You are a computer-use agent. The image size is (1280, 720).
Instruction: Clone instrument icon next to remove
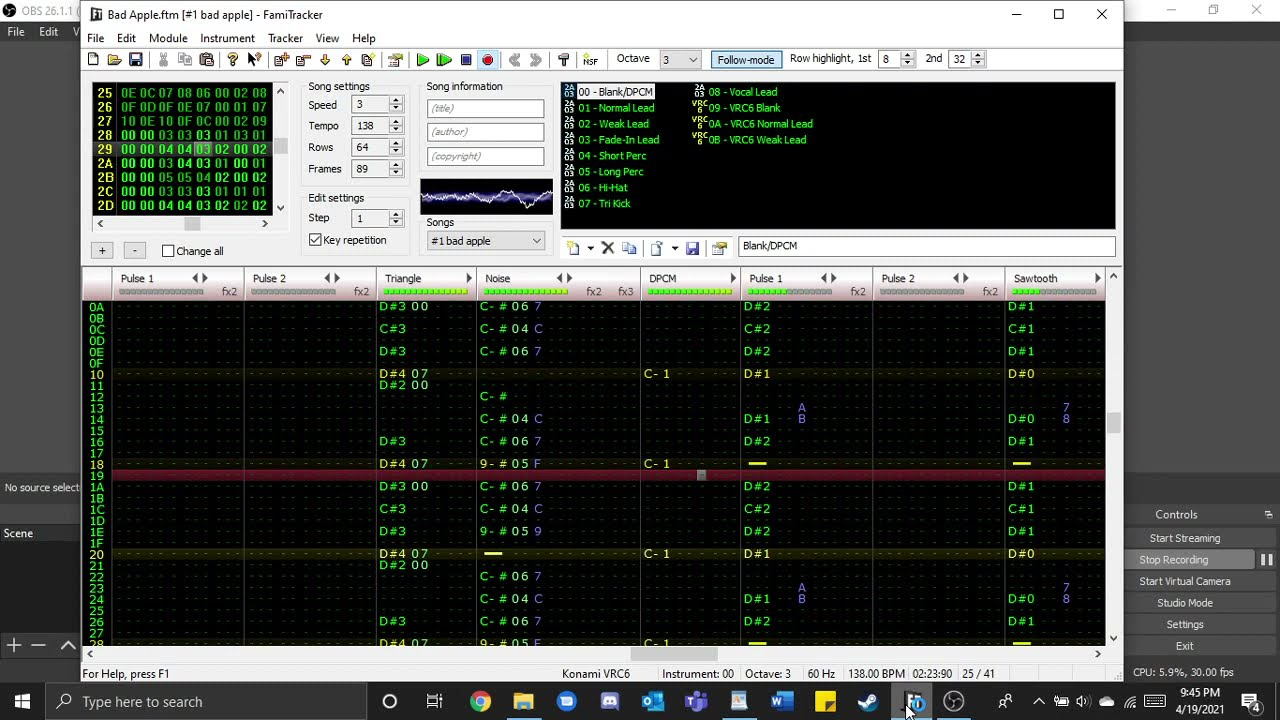tap(629, 248)
